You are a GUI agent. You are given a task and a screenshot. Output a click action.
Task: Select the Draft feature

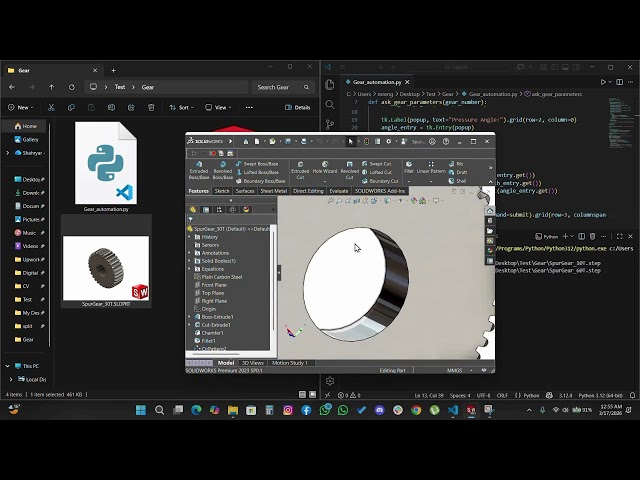pyautogui.click(x=458, y=172)
